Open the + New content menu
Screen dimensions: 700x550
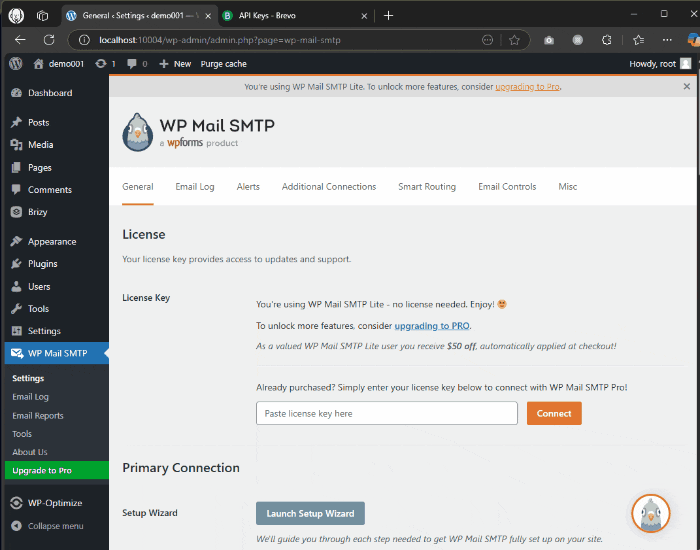tap(175, 63)
